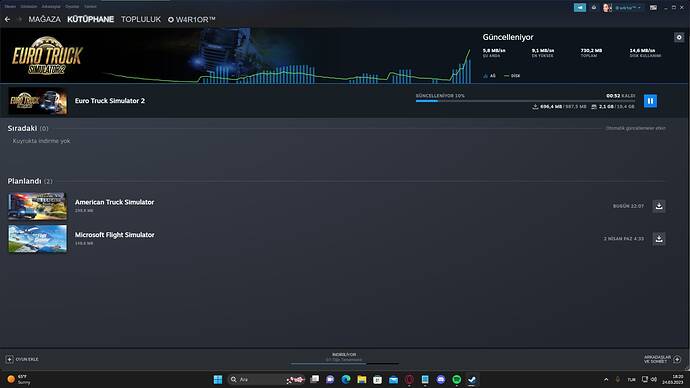Open the W4R1OR profile menu

click(x=192, y=19)
